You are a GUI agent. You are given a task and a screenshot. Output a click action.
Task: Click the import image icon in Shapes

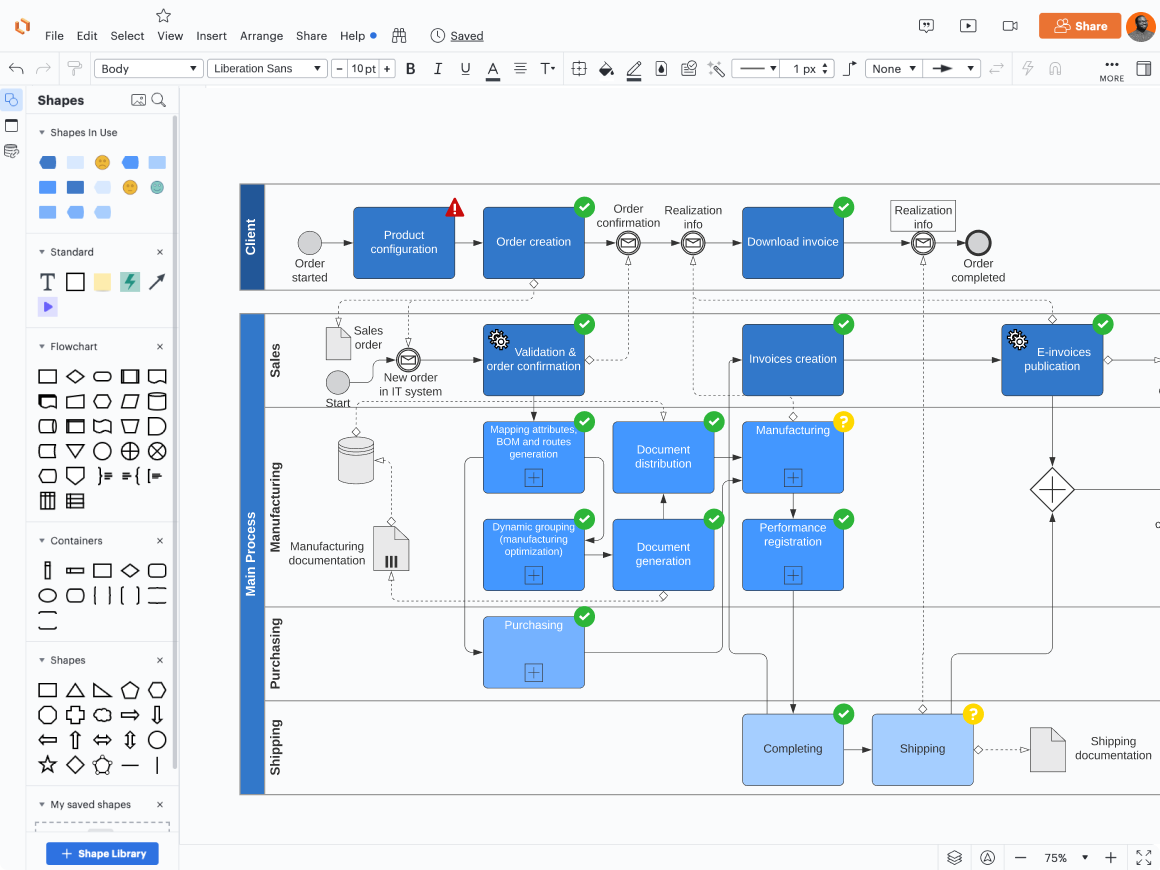point(138,100)
